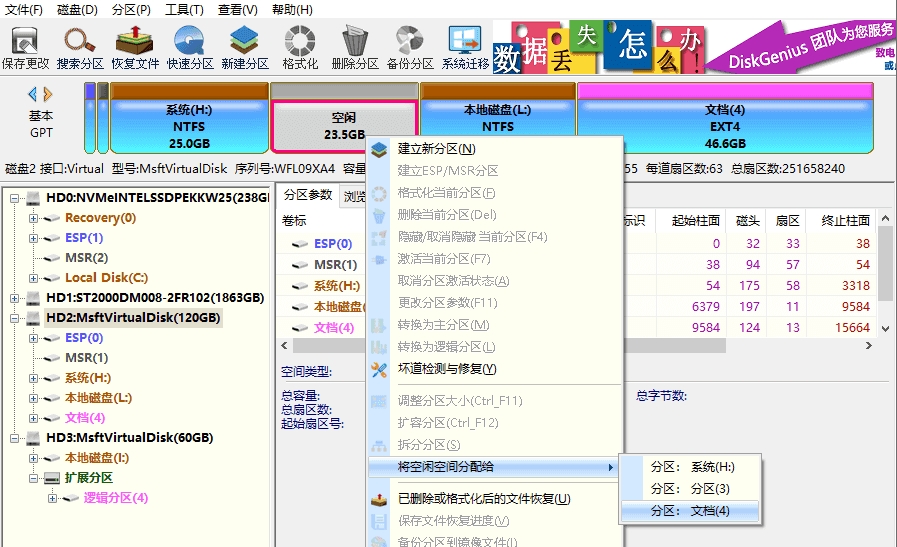Open the 备份分区 (Backup Partition) tool
The height and width of the screenshot is (547, 897).
click(x=409, y=46)
